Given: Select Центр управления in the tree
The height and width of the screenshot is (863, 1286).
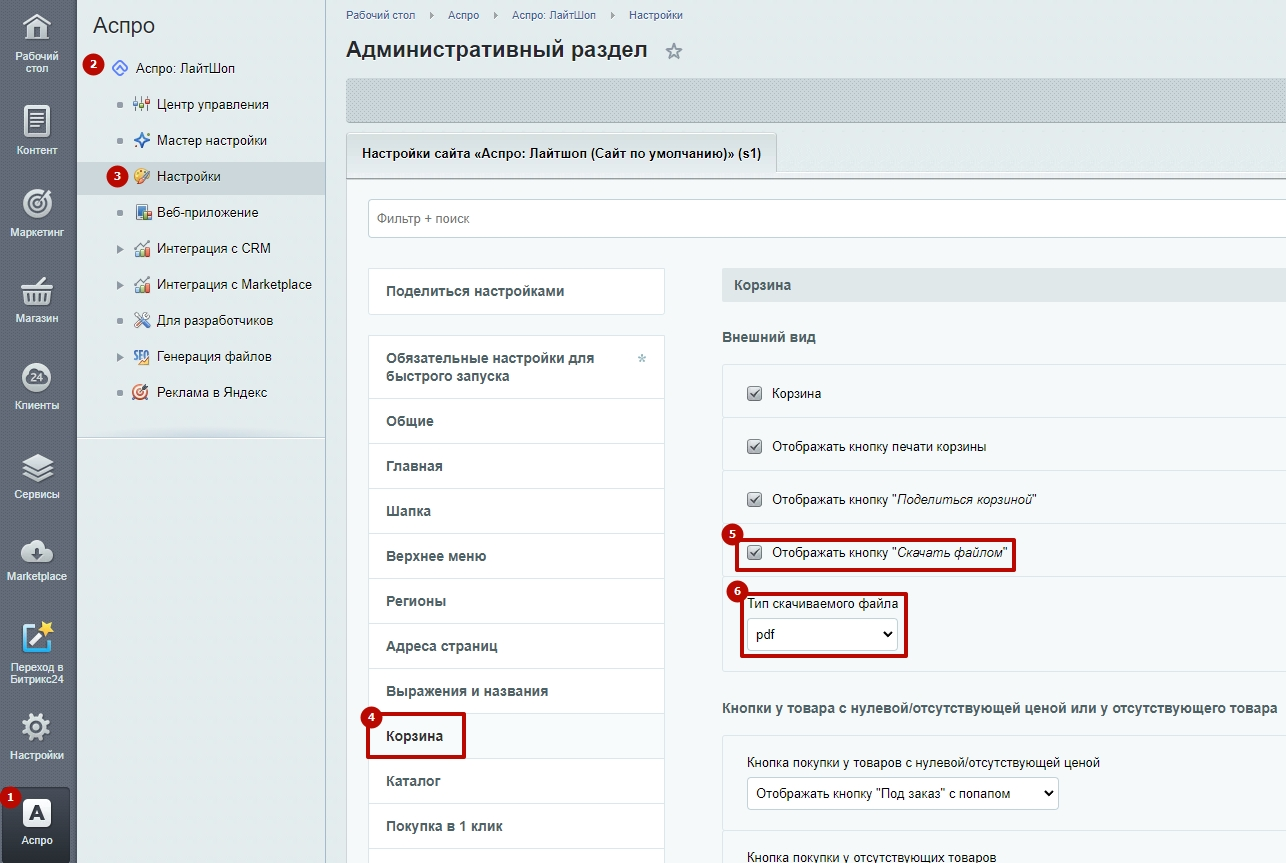Looking at the screenshot, I should (212, 104).
